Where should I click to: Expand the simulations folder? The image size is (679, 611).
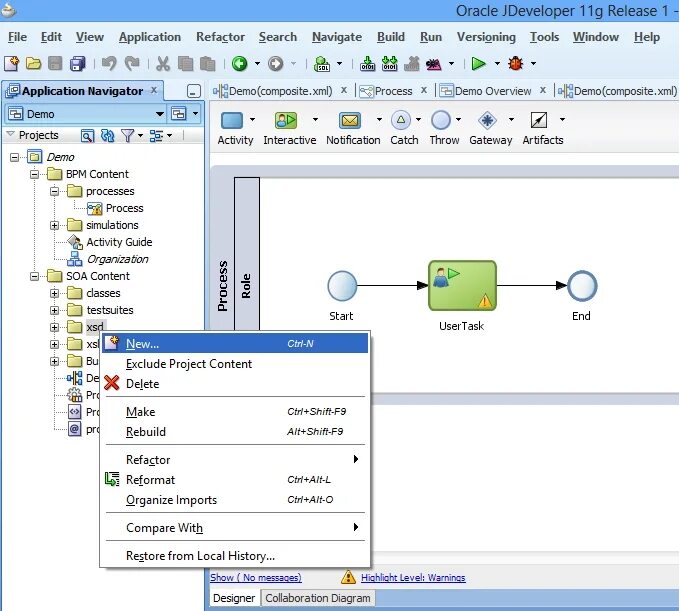(55, 226)
